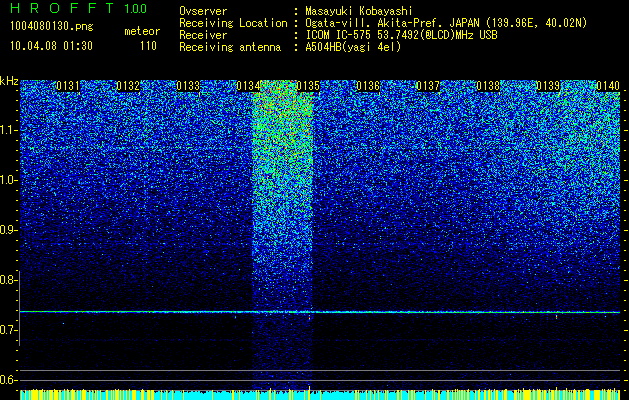Click the 0133 time marker
The width and height of the screenshot is (629, 400).
[188, 86]
